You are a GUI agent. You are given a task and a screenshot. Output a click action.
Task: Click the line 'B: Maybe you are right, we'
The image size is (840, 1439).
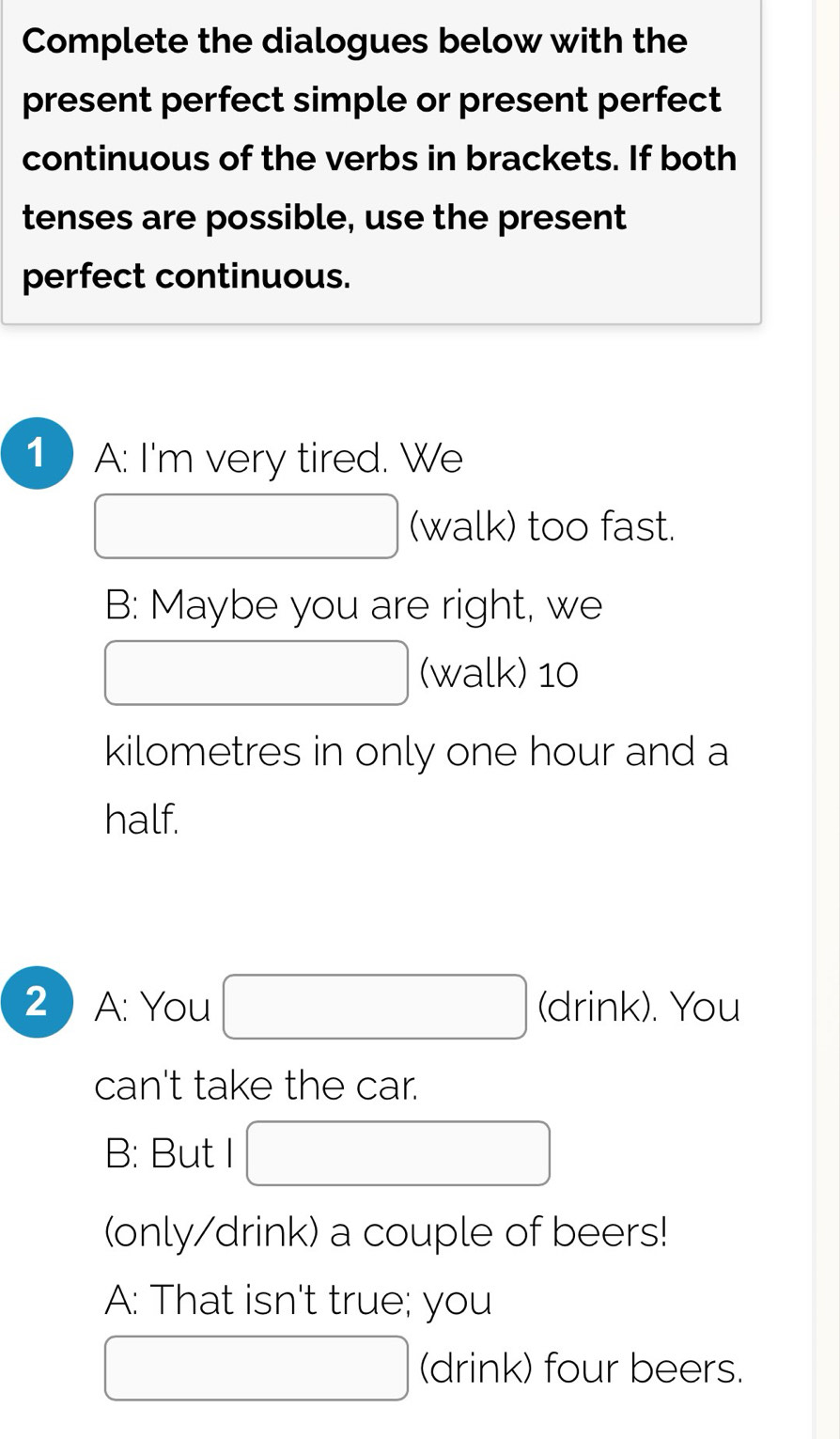353,604
